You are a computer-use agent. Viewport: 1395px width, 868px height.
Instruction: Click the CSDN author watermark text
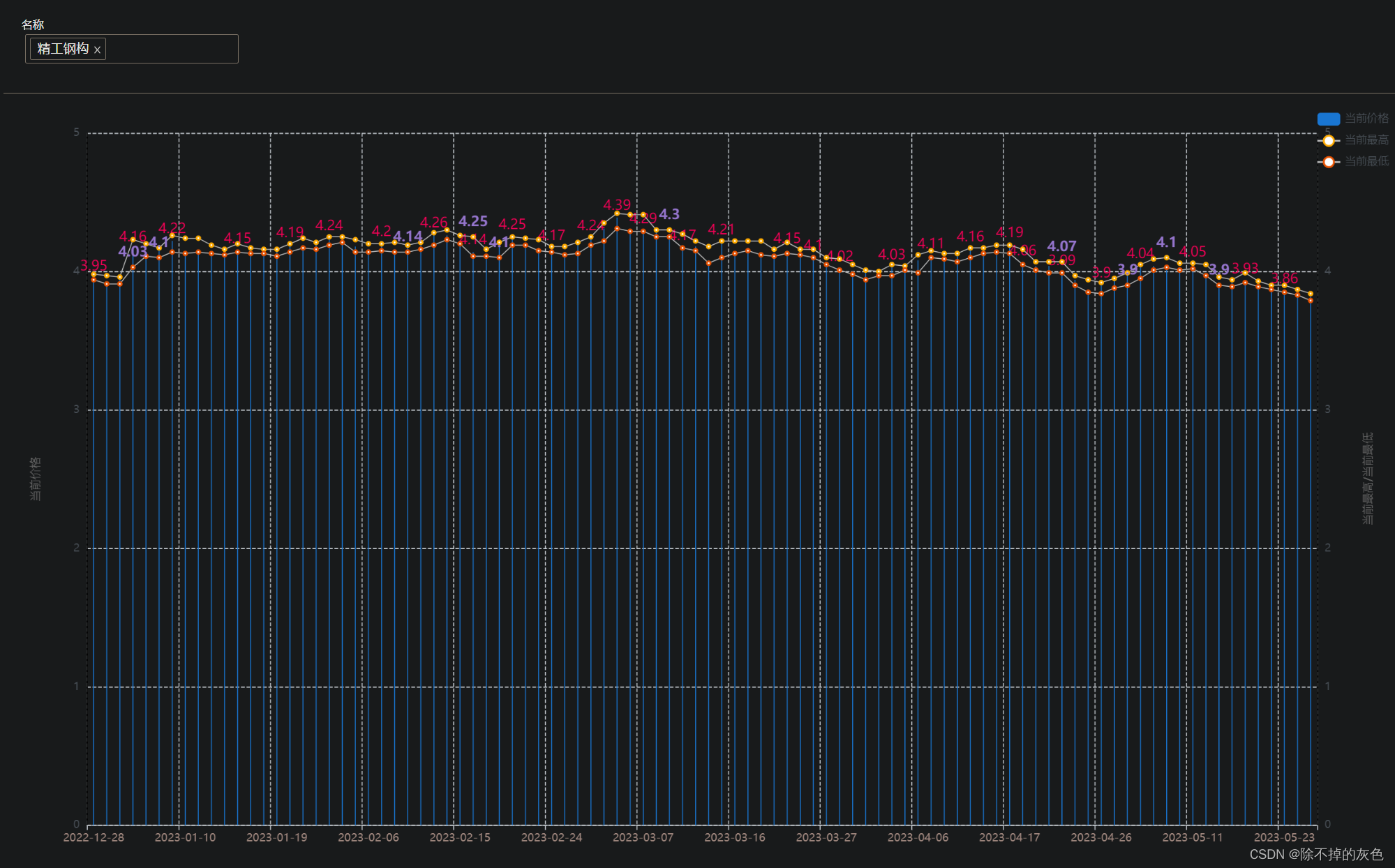pos(1316,854)
